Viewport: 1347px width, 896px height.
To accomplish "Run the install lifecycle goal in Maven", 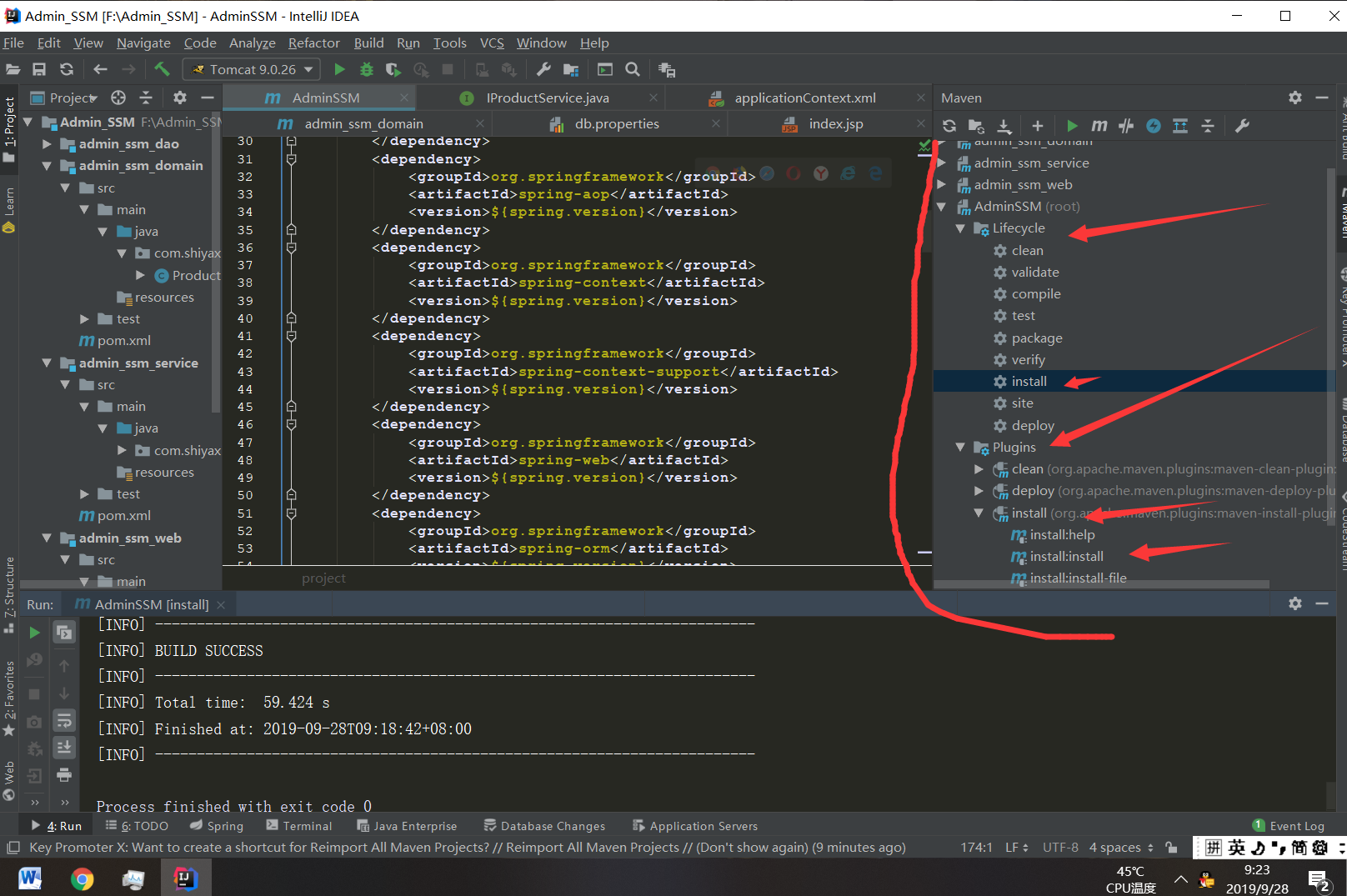I will pyautogui.click(x=1029, y=381).
